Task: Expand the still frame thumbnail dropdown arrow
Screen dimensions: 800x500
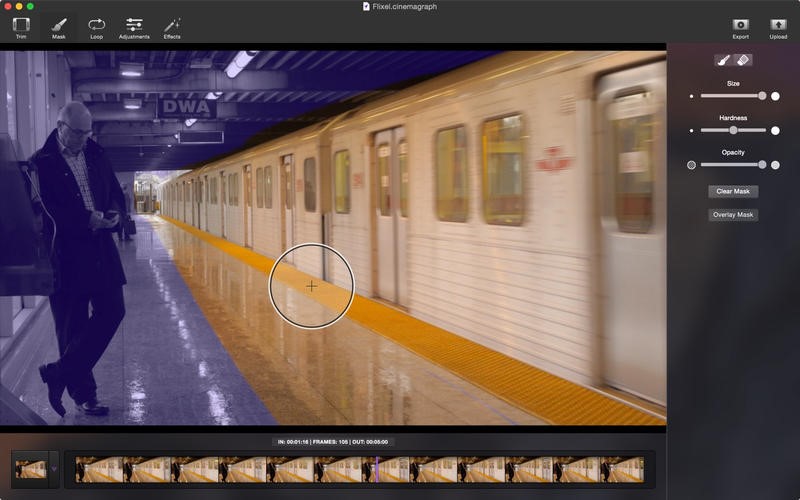Action: 54,467
